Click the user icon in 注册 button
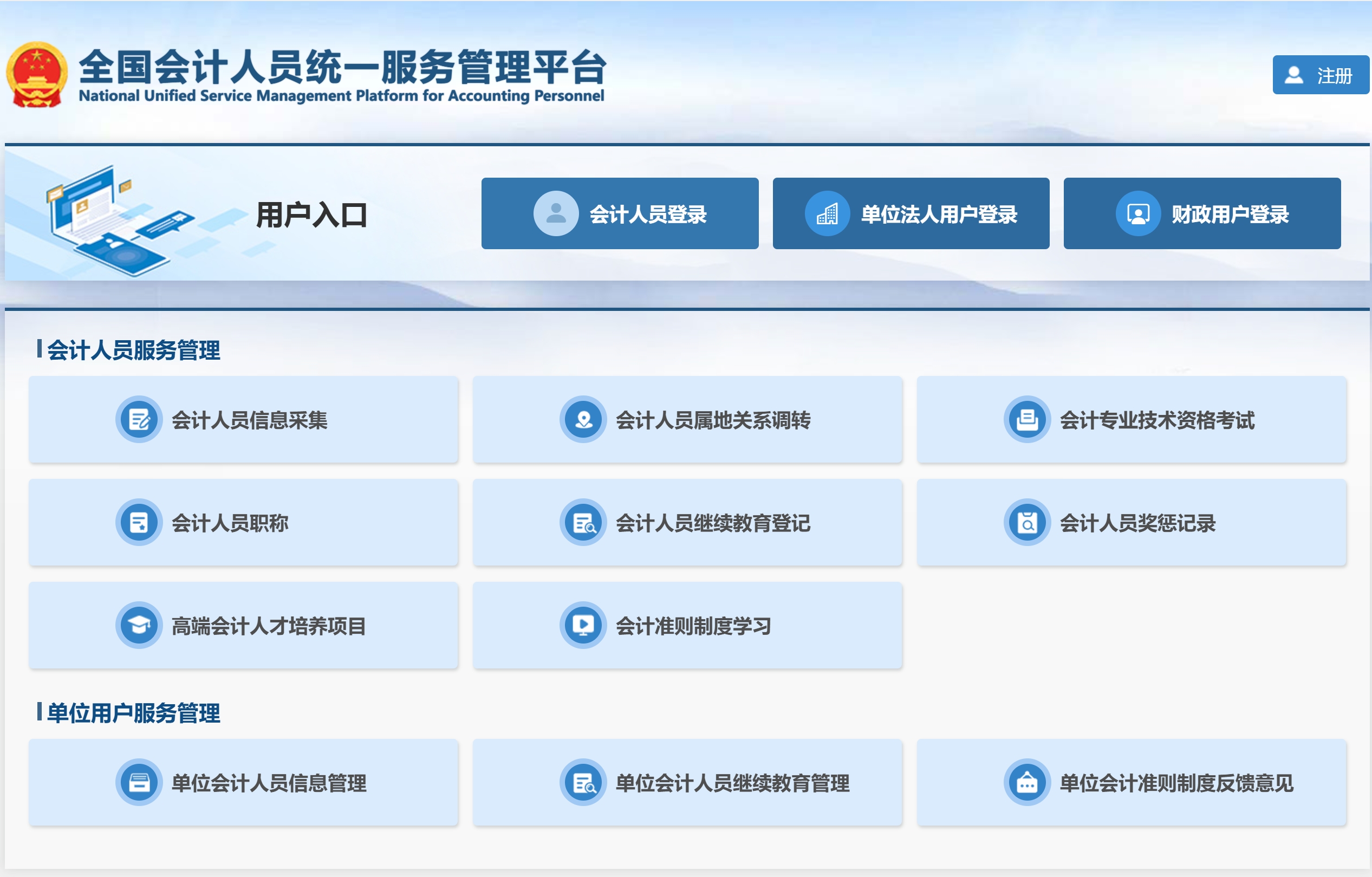 click(x=1294, y=75)
